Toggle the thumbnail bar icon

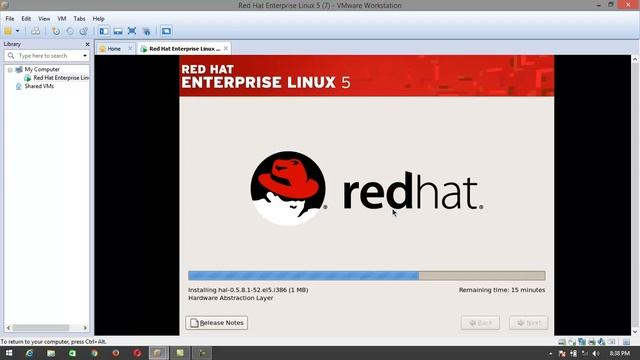[118, 31]
